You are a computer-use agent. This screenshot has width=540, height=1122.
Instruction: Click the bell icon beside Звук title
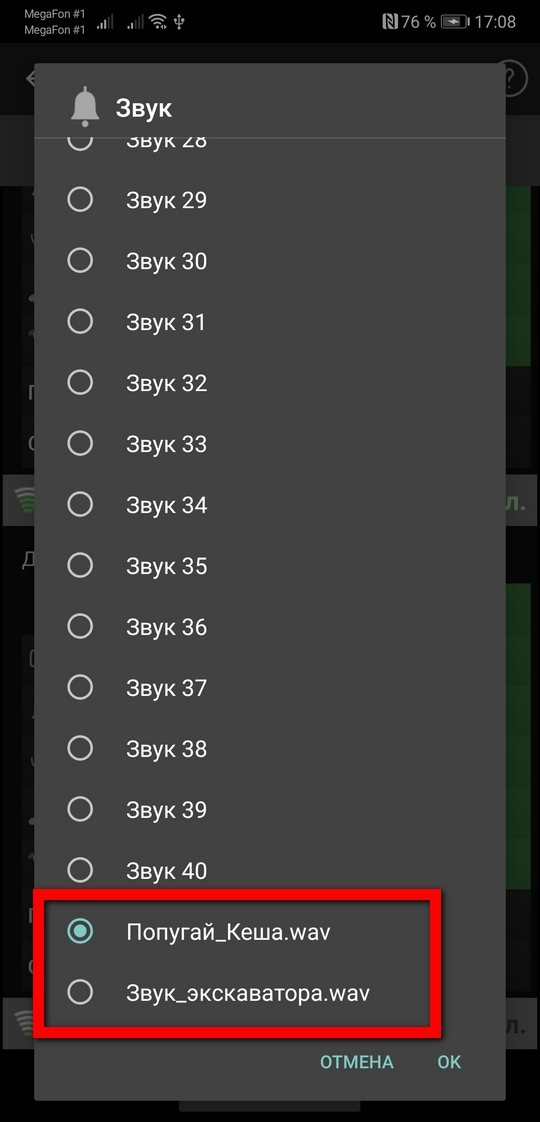[85, 105]
